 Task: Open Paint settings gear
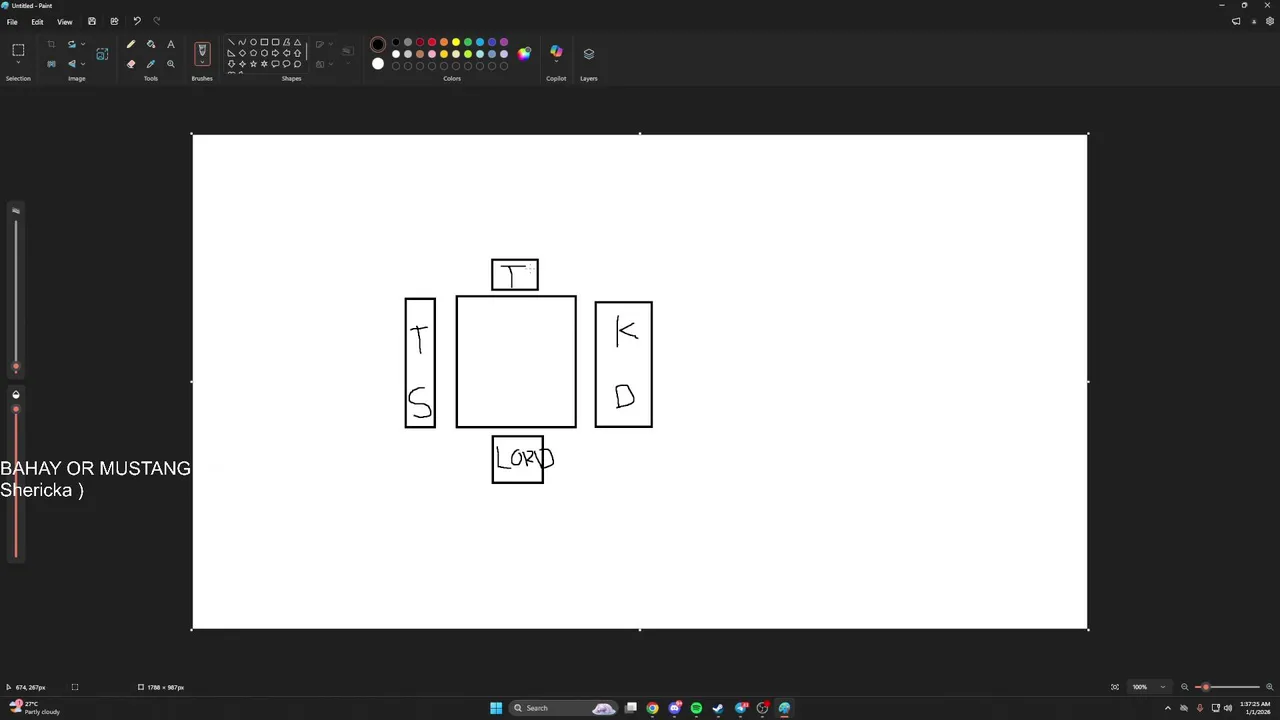point(1270,21)
